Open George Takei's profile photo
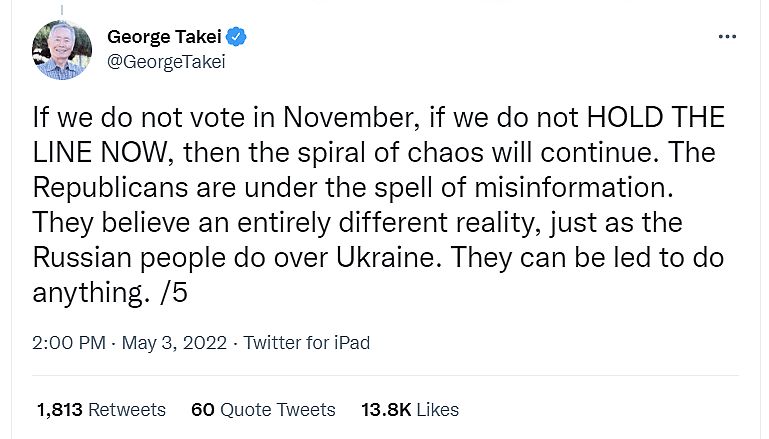The image size is (769, 439). pyautogui.click(x=62, y=49)
